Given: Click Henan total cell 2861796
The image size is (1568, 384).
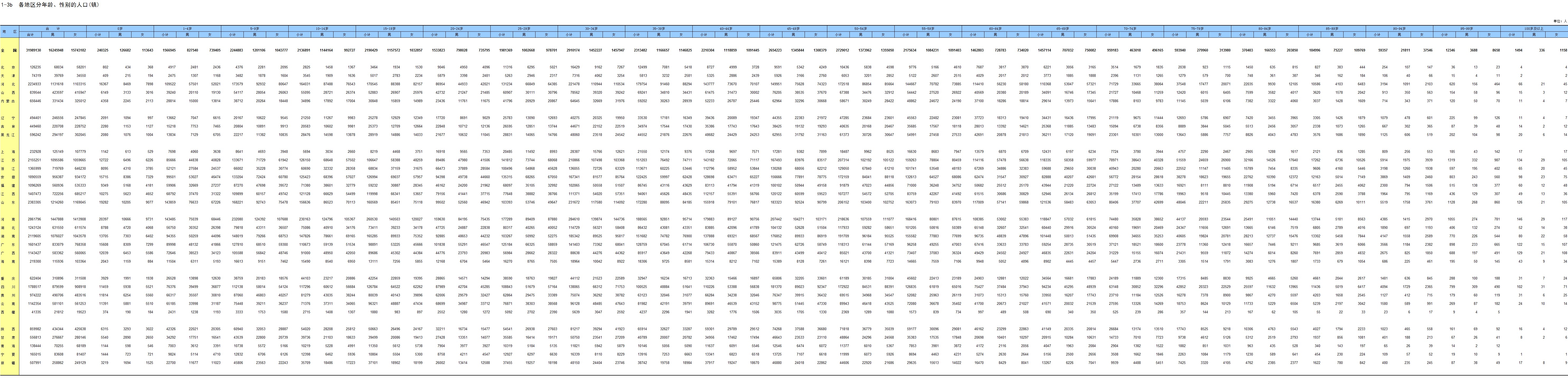Looking at the screenshot, I should [35, 219].
